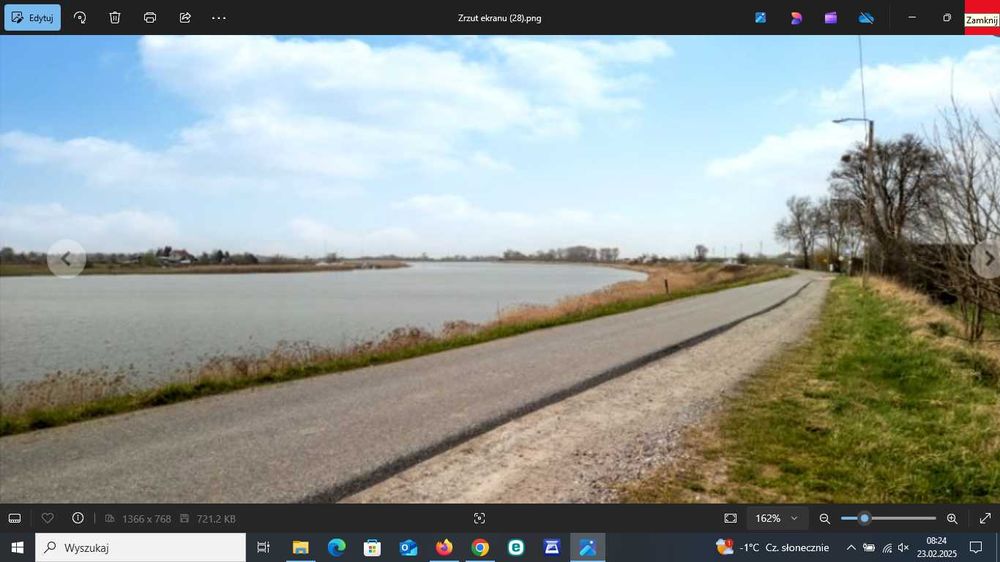Launch Google Chrome from the taskbar
This screenshot has width=1000, height=562.
click(480, 547)
